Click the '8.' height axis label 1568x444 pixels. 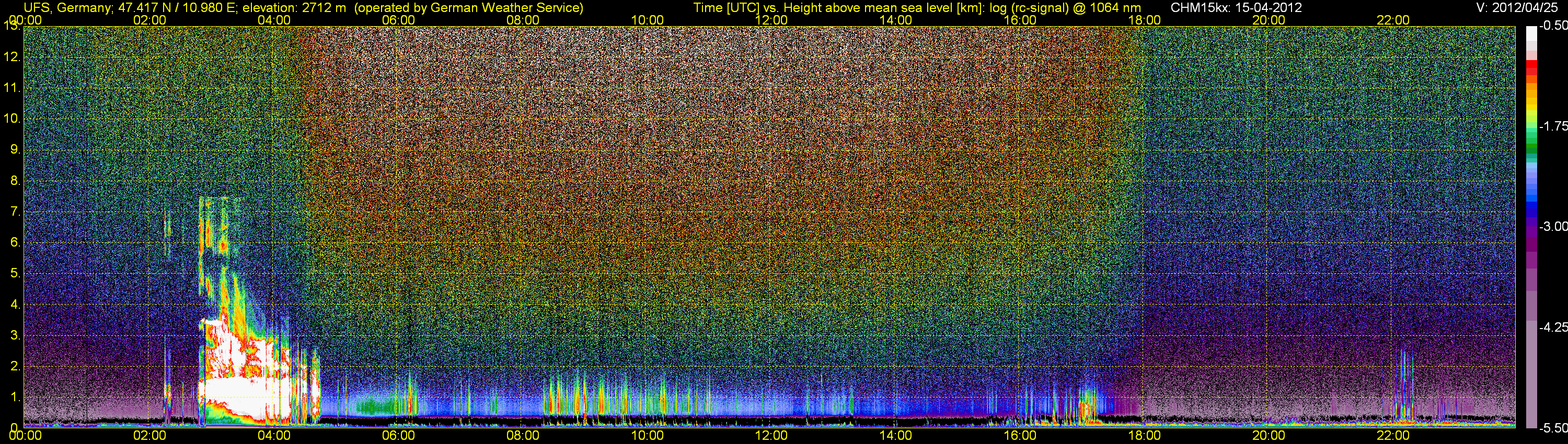coord(16,181)
